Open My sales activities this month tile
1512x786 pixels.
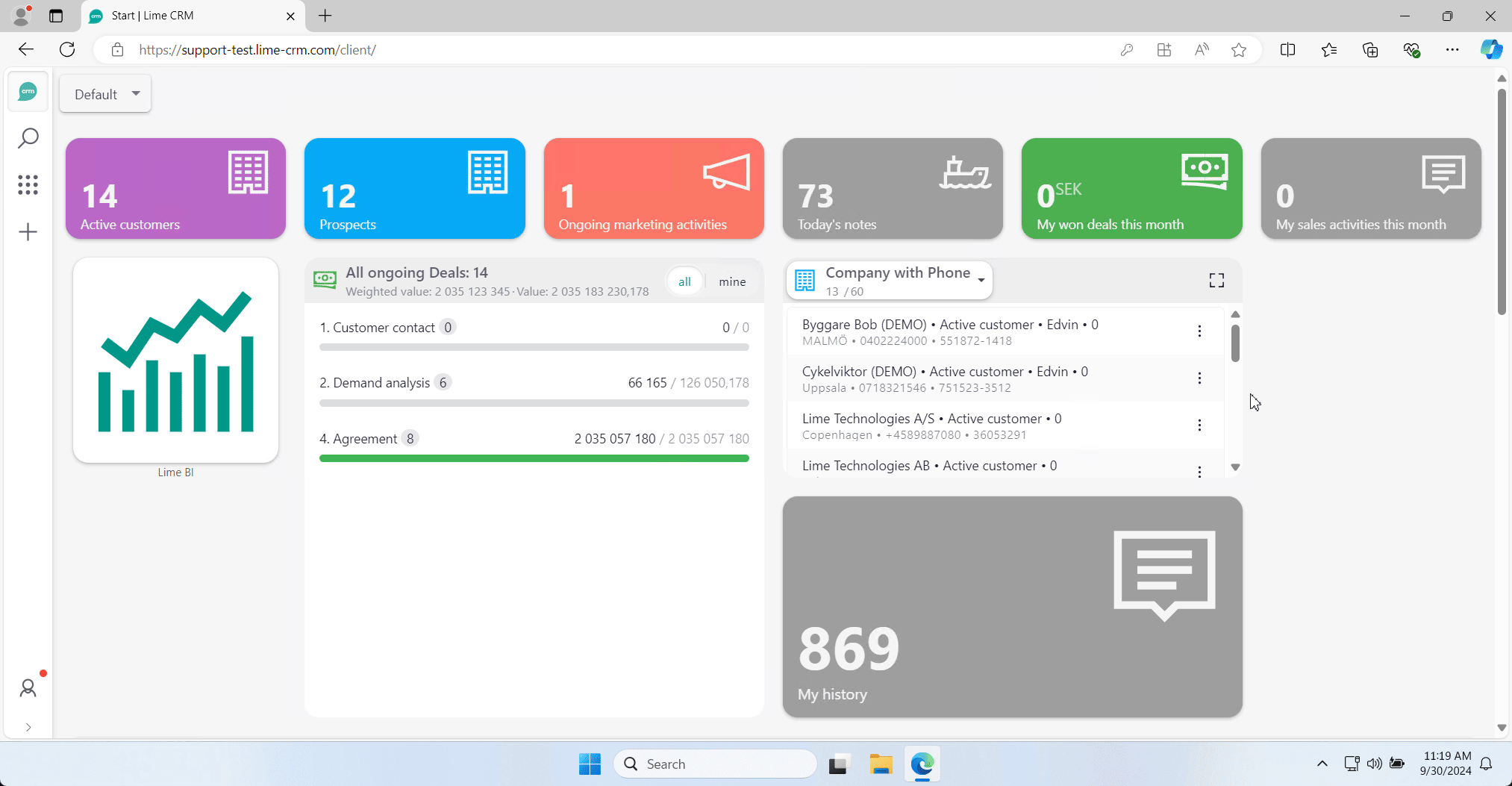tap(1371, 188)
